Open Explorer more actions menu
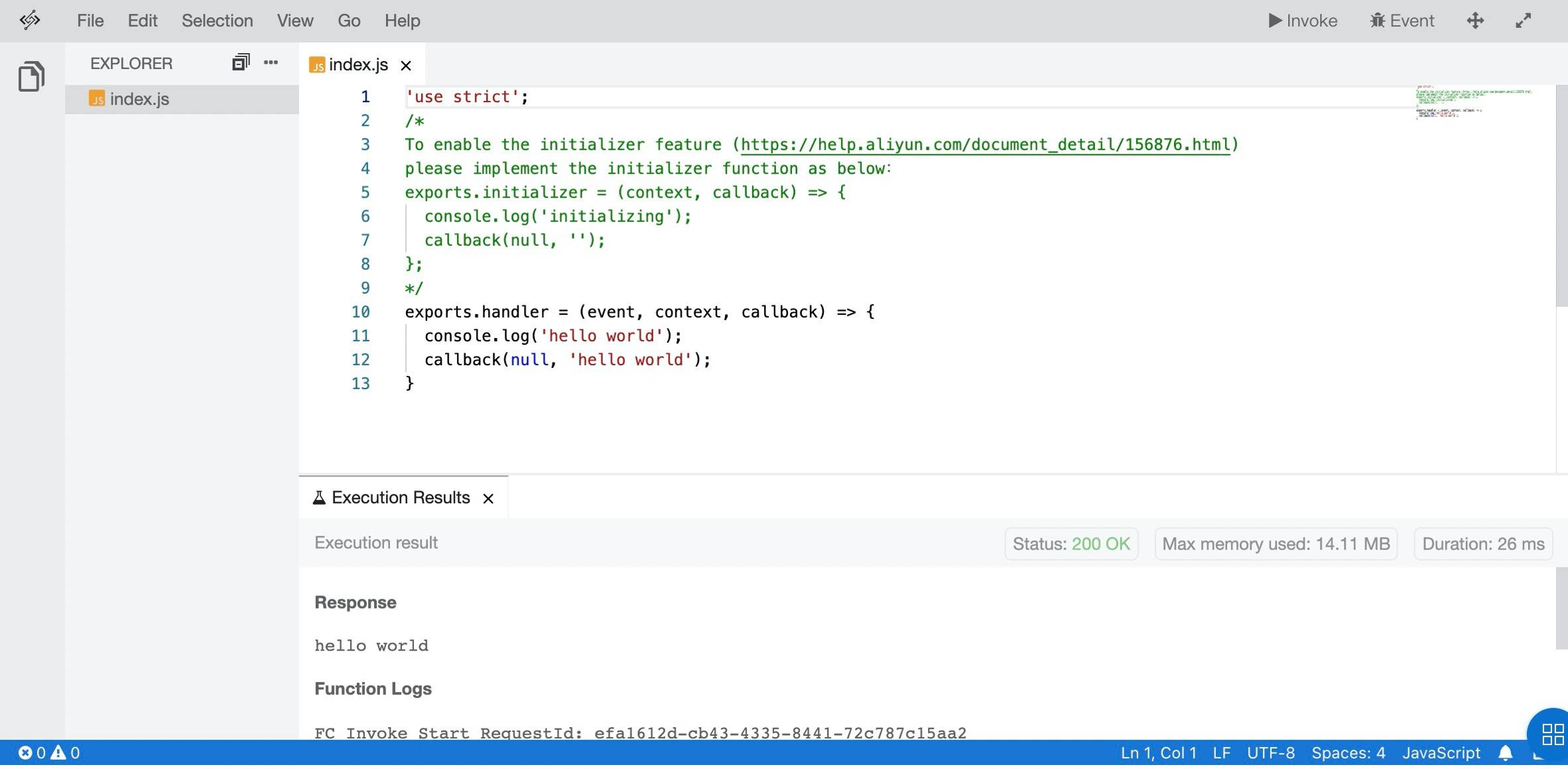 coord(271,62)
